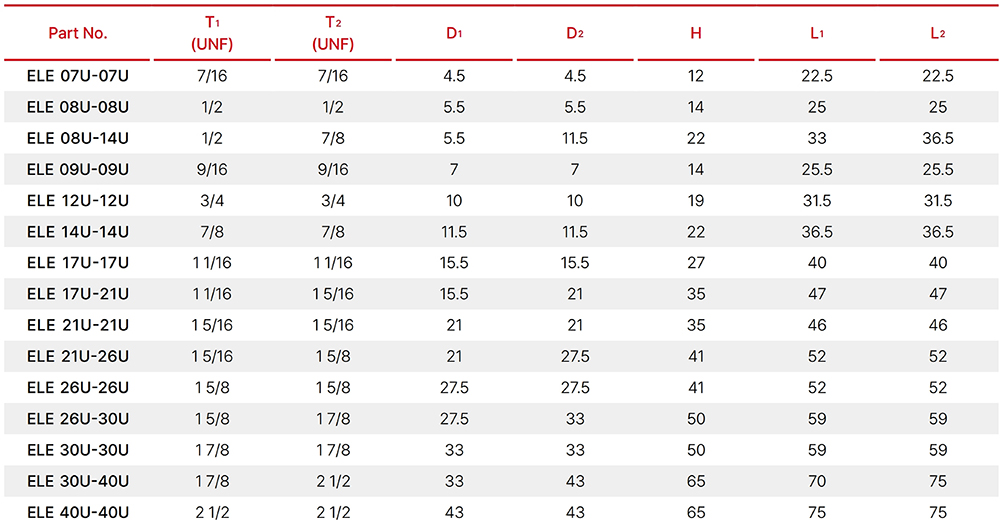Screen dimensions: 1000x526
Task: Click part number ELE 07U-07U
Action: tap(78, 76)
